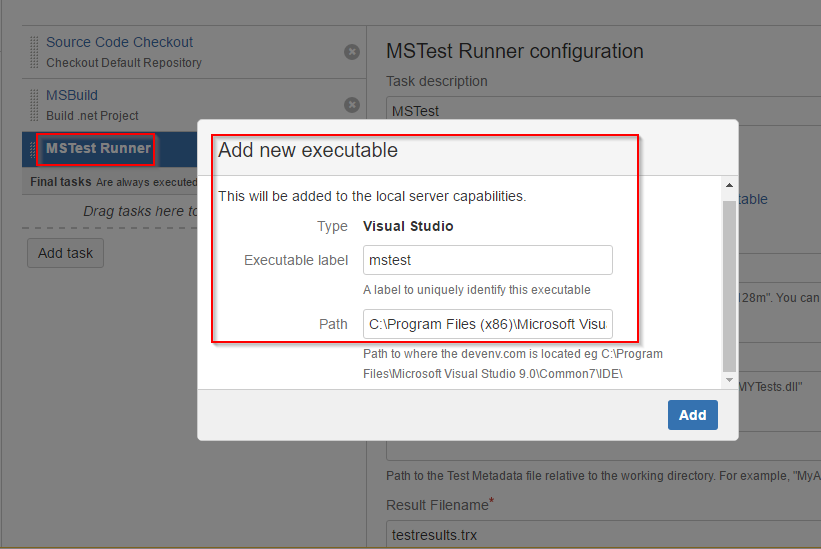Click the 'Final tasks' label
This screenshot has height=549, width=821.
pos(61,182)
